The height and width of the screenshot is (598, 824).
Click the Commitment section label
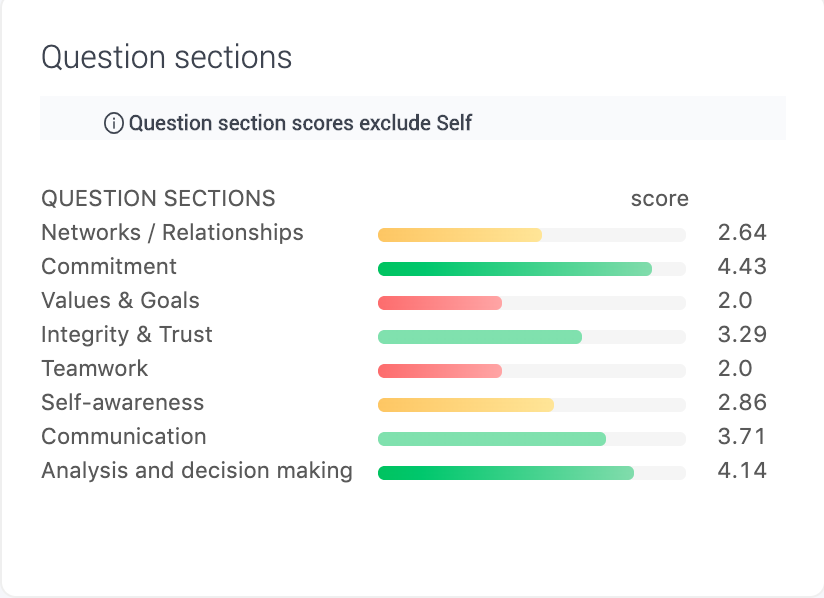coord(109,266)
